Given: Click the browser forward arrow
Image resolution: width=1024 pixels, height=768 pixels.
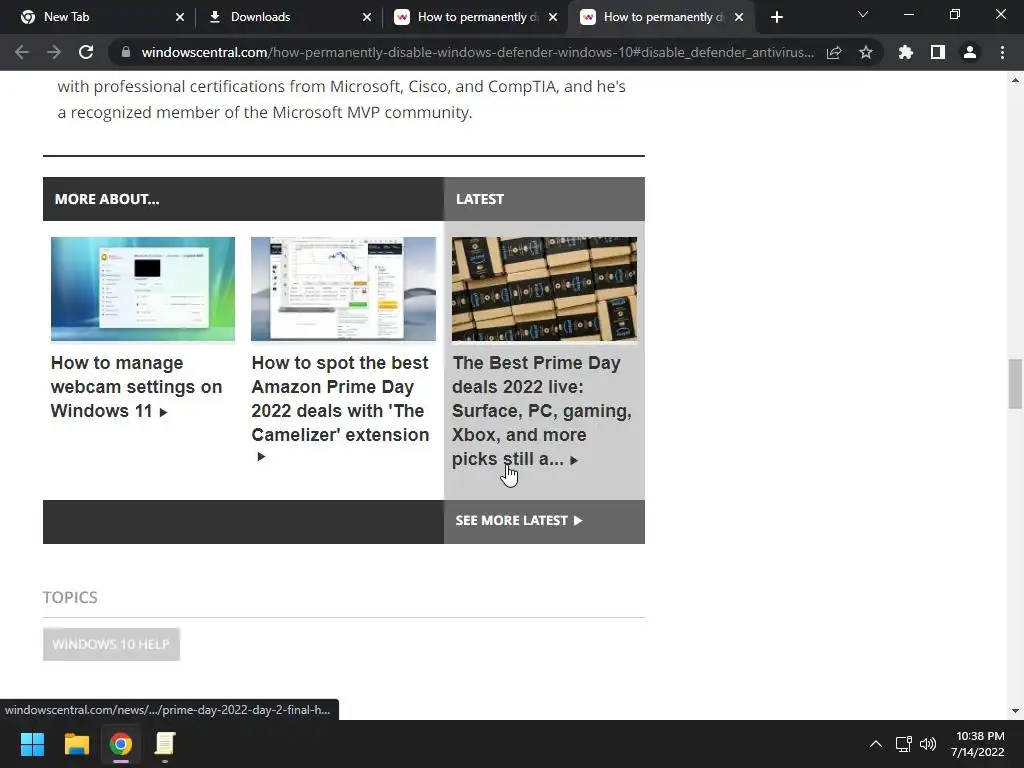Looking at the screenshot, I should pos(54,52).
